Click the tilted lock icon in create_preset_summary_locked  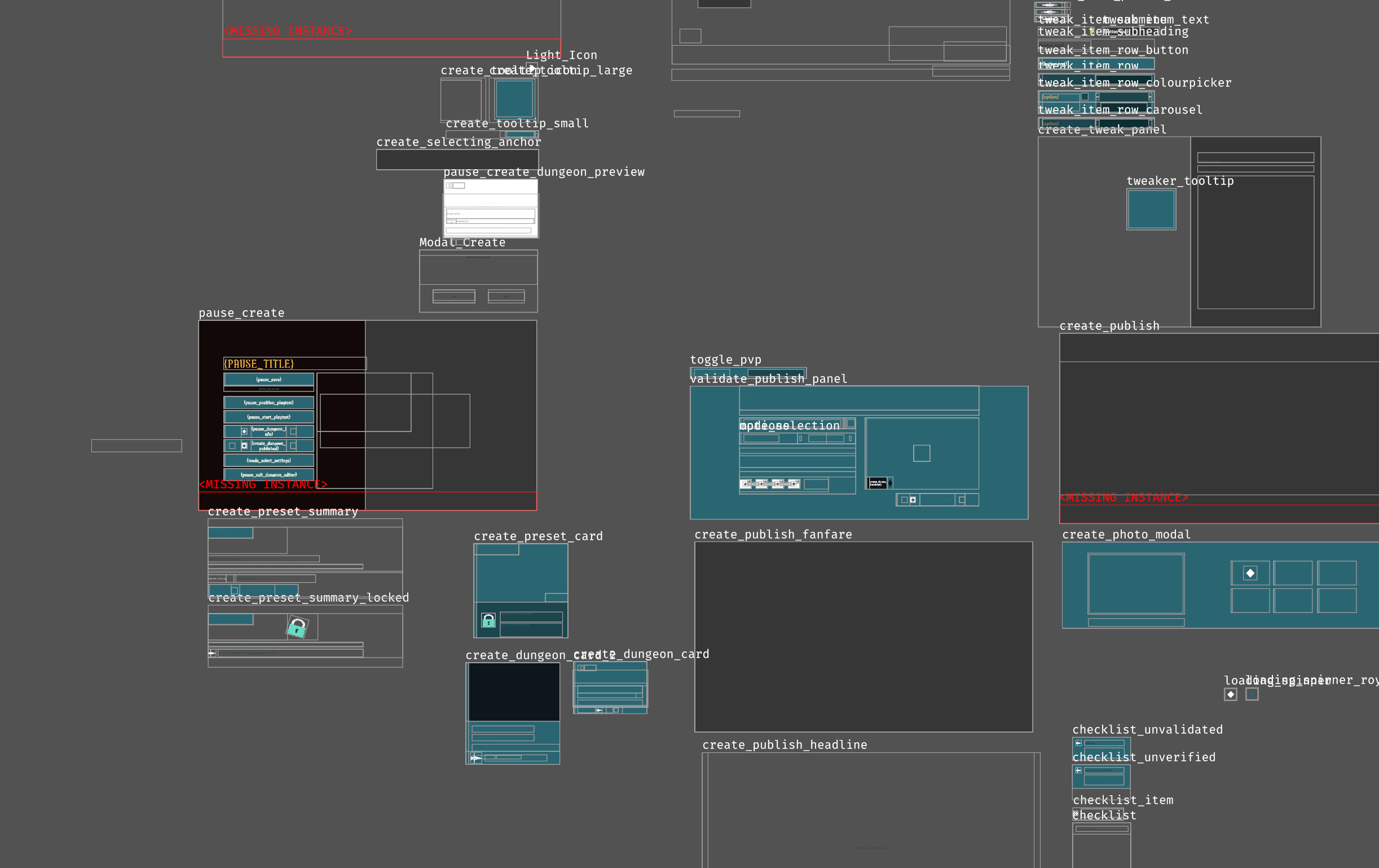point(297,627)
